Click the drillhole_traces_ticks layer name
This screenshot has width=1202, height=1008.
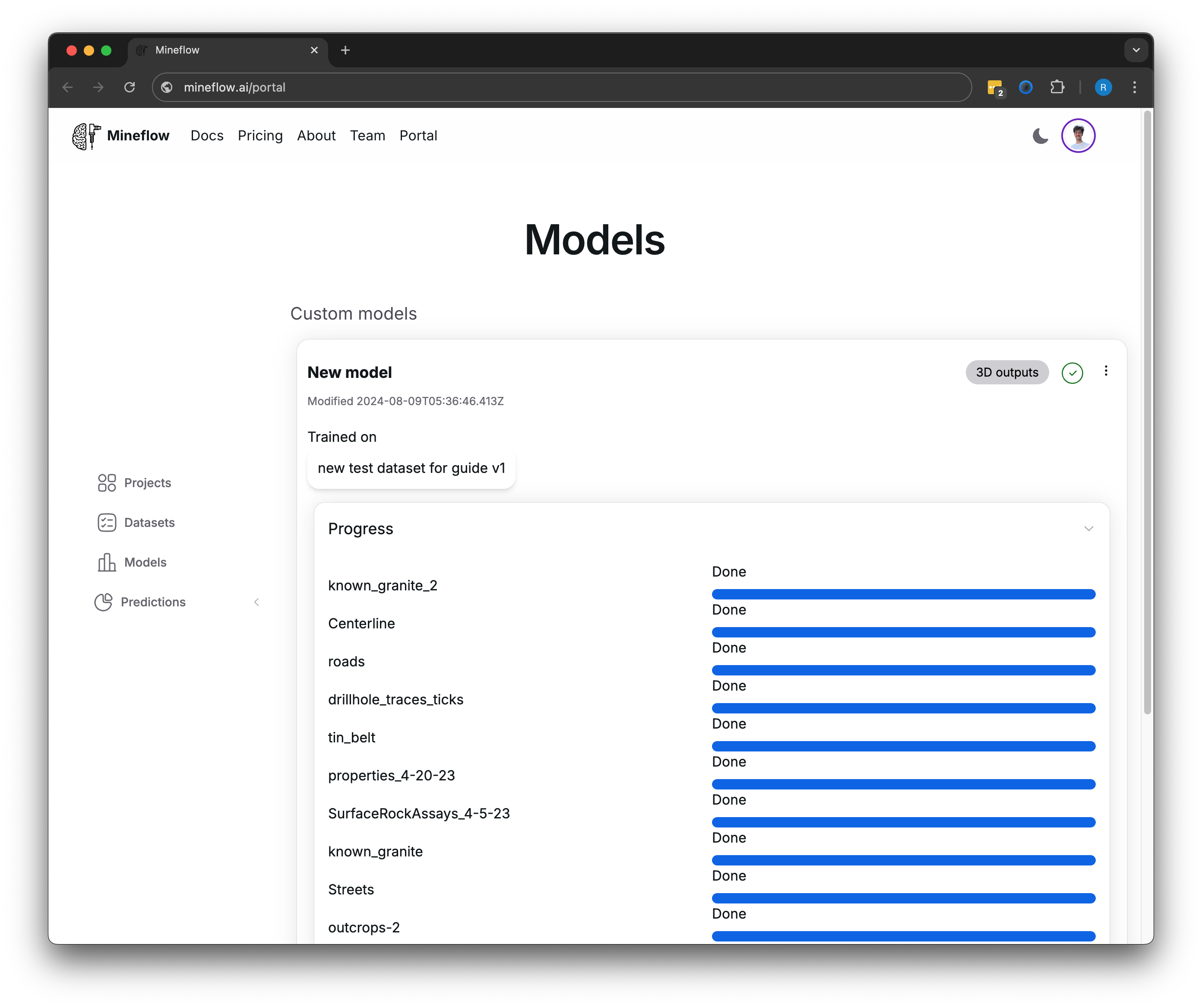click(395, 700)
